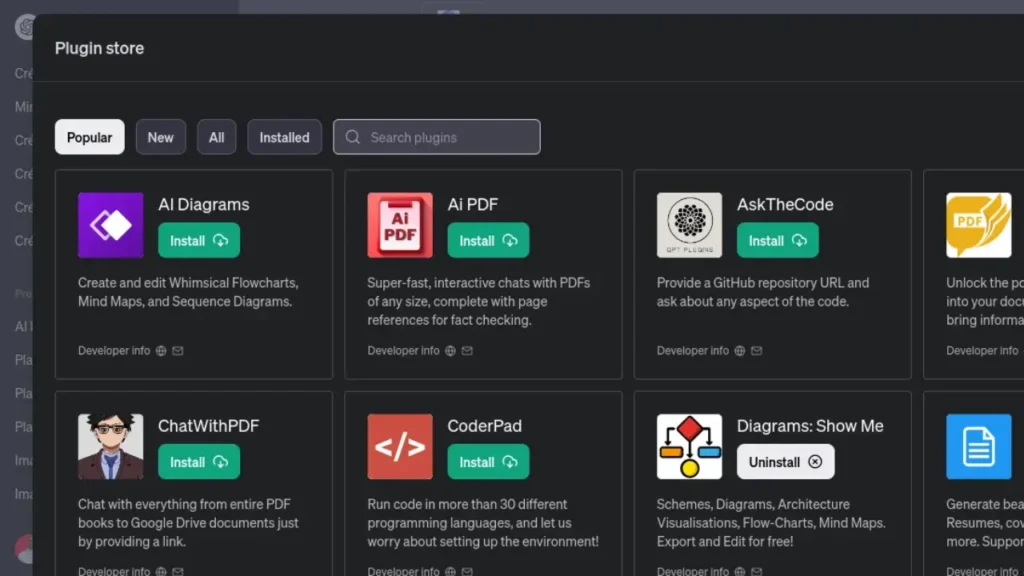Screen dimensions: 1024x576
Task: Click the Plugin store heading
Action: pos(99,48)
